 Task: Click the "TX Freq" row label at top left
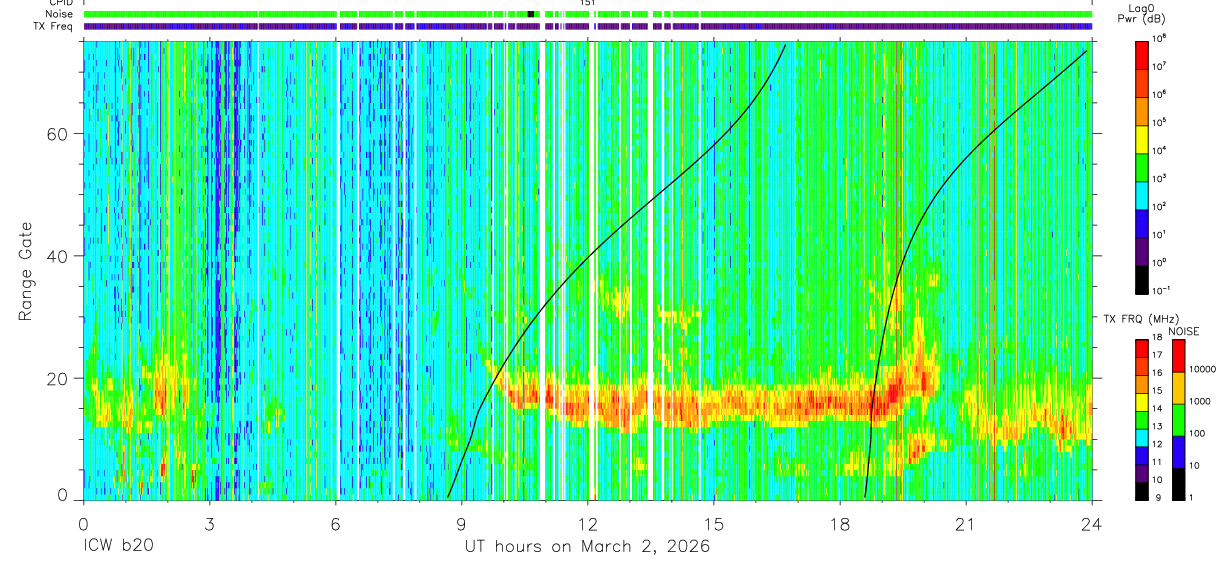tap(54, 26)
